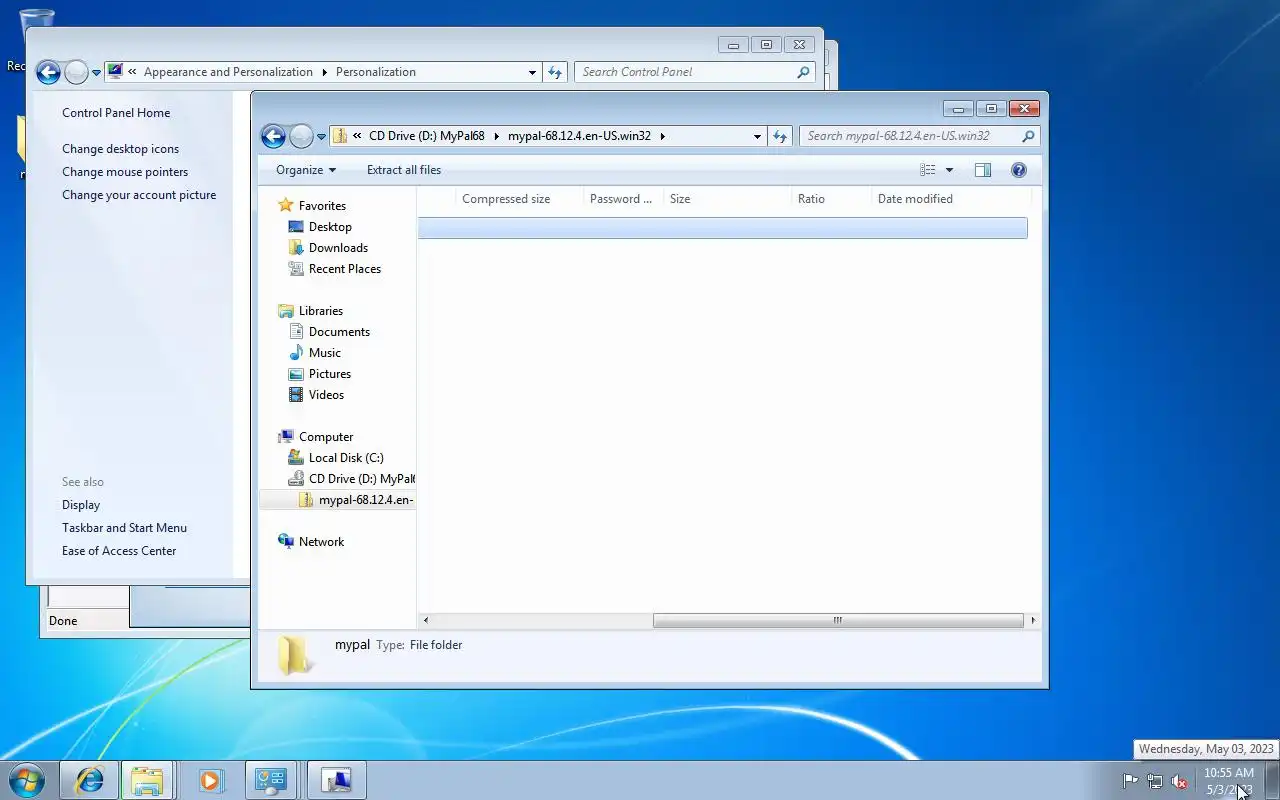Image resolution: width=1280 pixels, height=800 pixels.
Task: Refresh the Control Panel window
Action: tap(555, 72)
